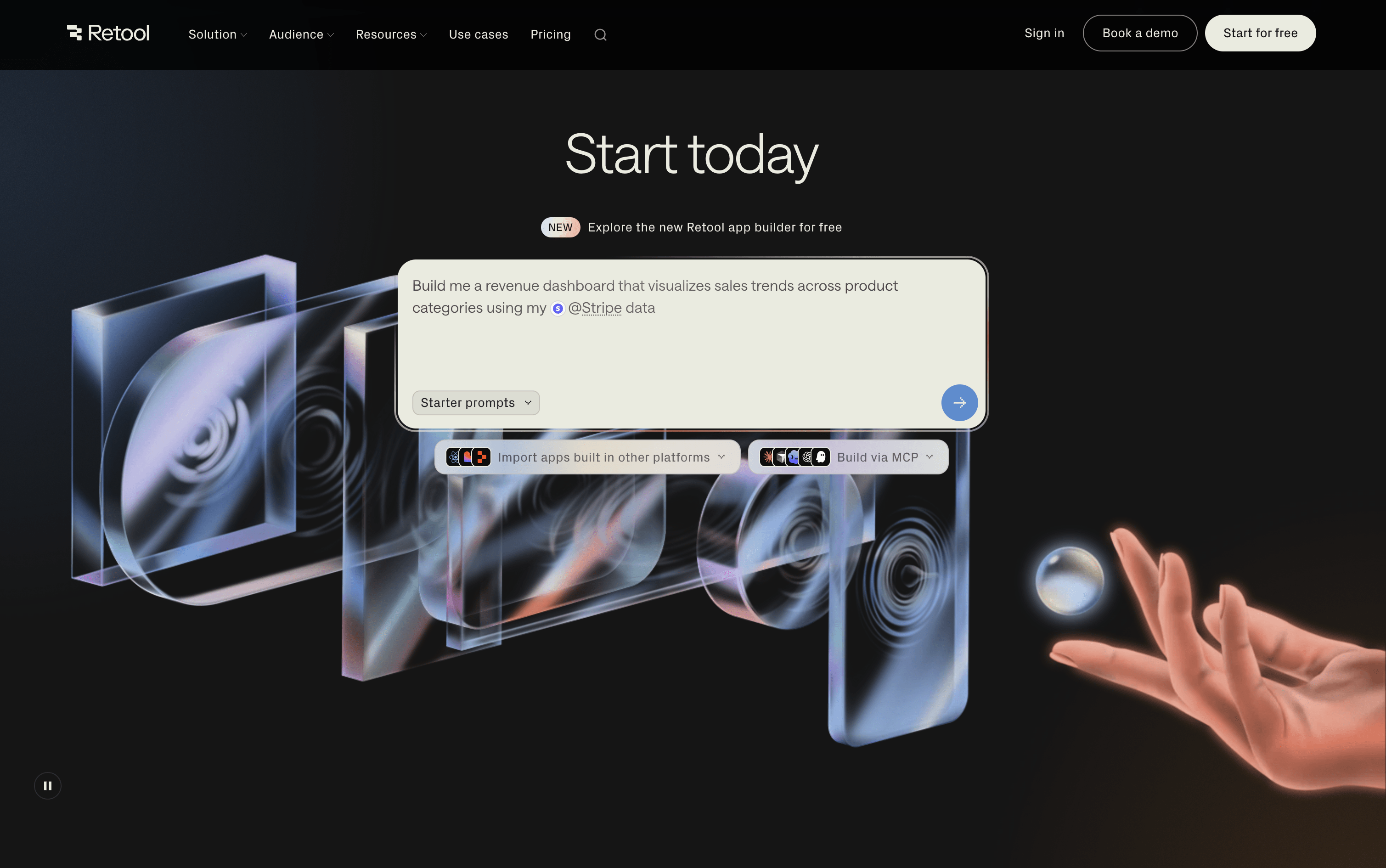Open the search magnifier icon
The height and width of the screenshot is (868, 1386).
600,35
